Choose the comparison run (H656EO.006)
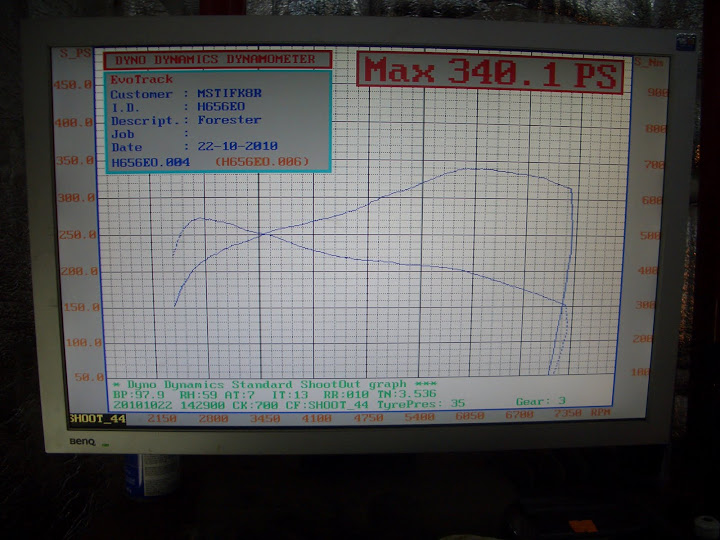The image size is (720, 540). [x=262, y=162]
